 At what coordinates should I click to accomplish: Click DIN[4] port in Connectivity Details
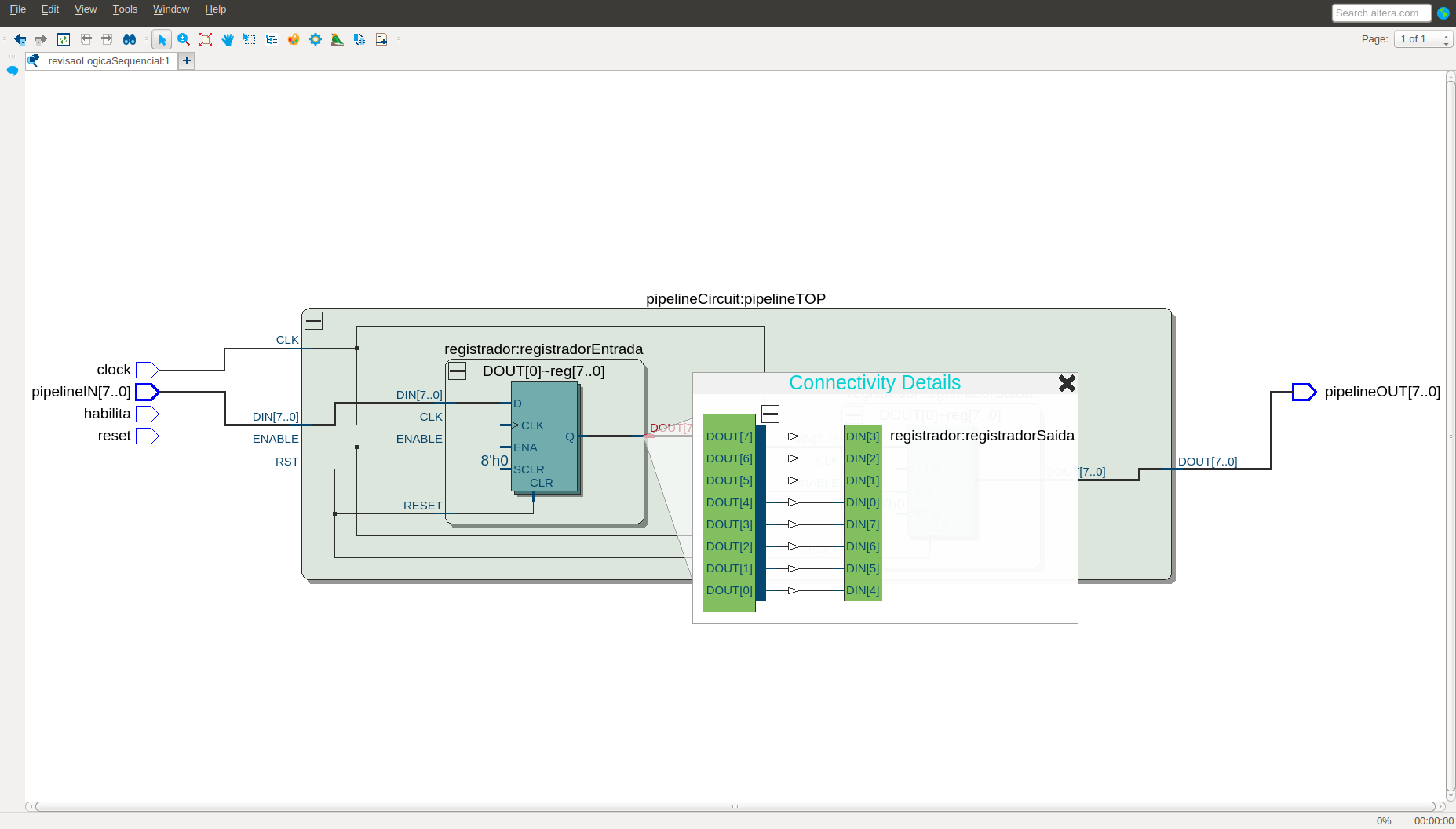point(863,590)
